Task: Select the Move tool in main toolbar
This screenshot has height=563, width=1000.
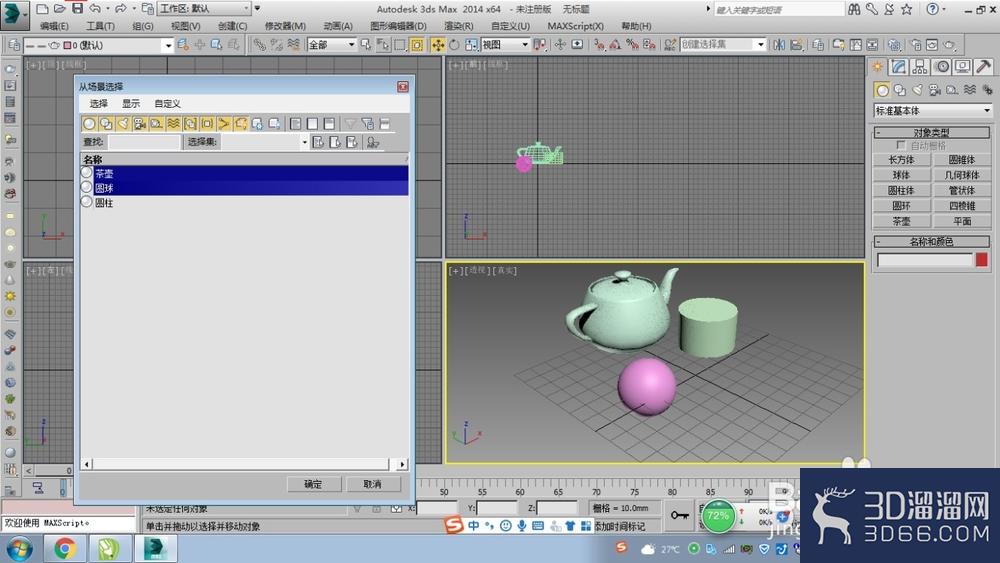Action: (438, 45)
